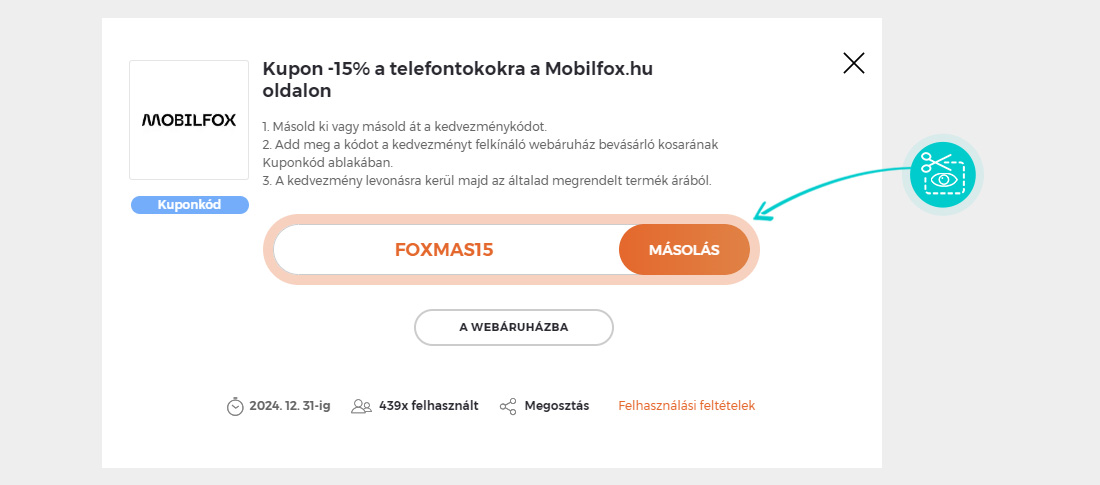The width and height of the screenshot is (1100, 485).
Task: Select instruction step 2 about Kuponkód ablakában
Action: tap(490, 153)
